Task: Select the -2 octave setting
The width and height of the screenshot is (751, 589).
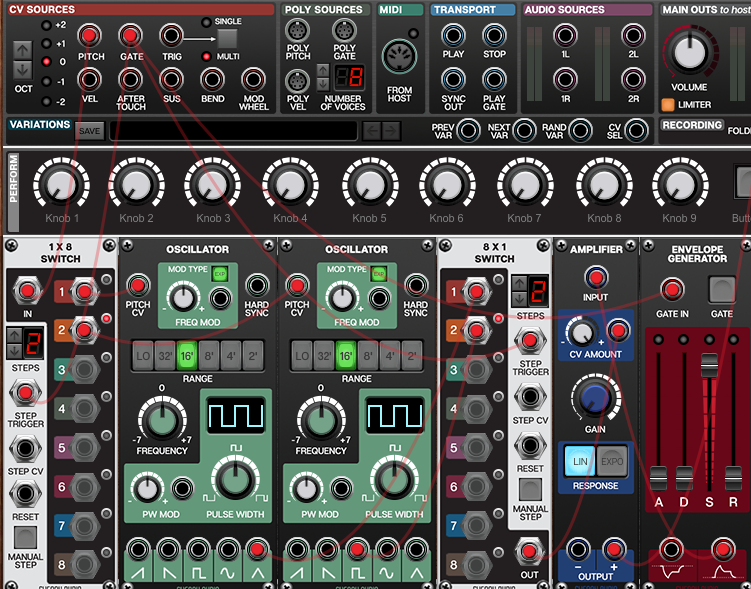Action: click(46, 101)
